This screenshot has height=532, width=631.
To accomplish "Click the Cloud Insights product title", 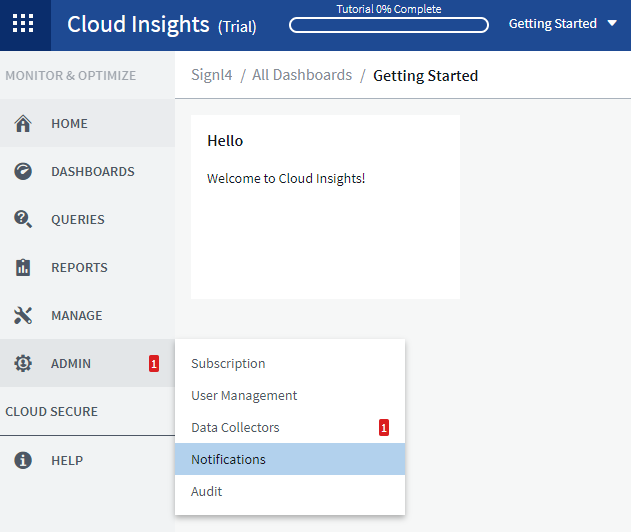I will tap(138, 24).
